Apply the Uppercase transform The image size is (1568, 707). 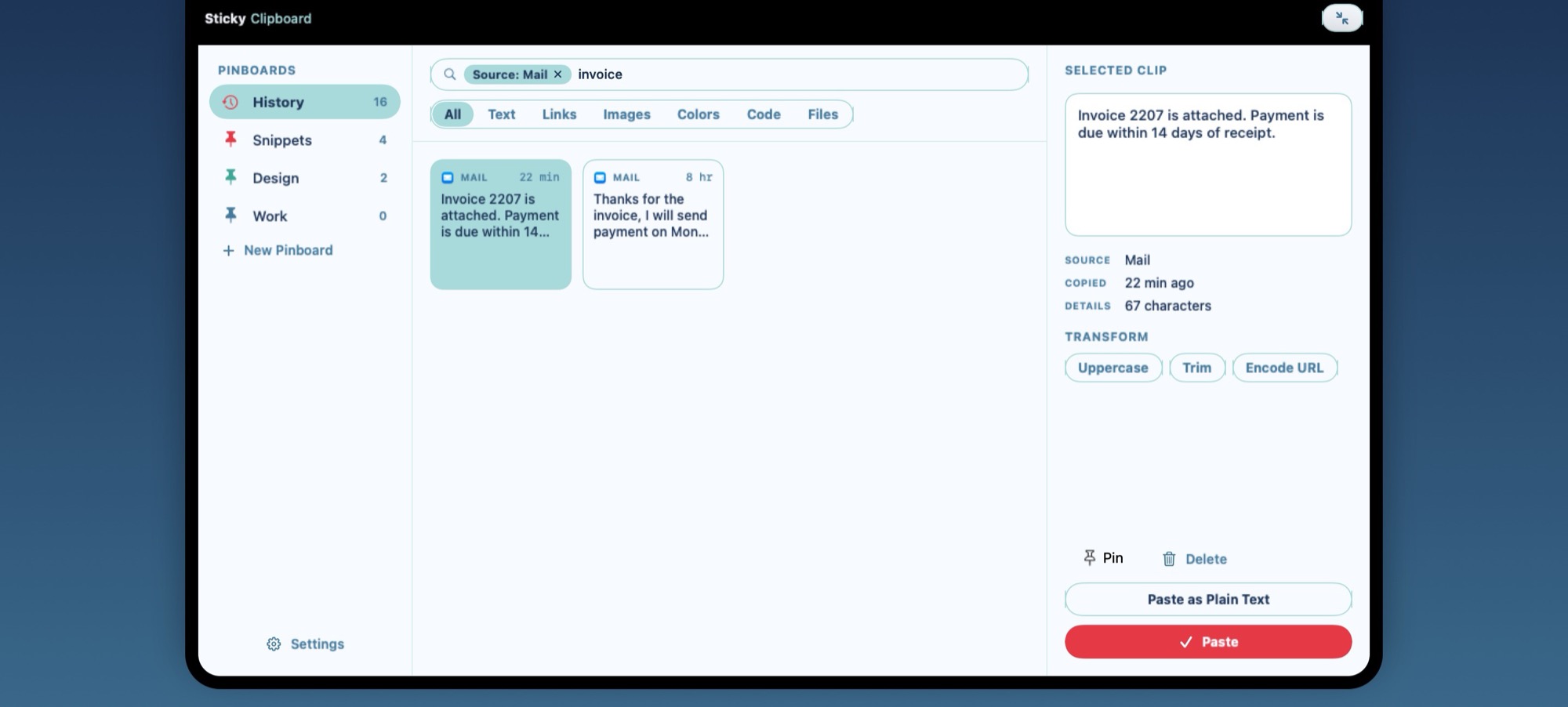1113,368
